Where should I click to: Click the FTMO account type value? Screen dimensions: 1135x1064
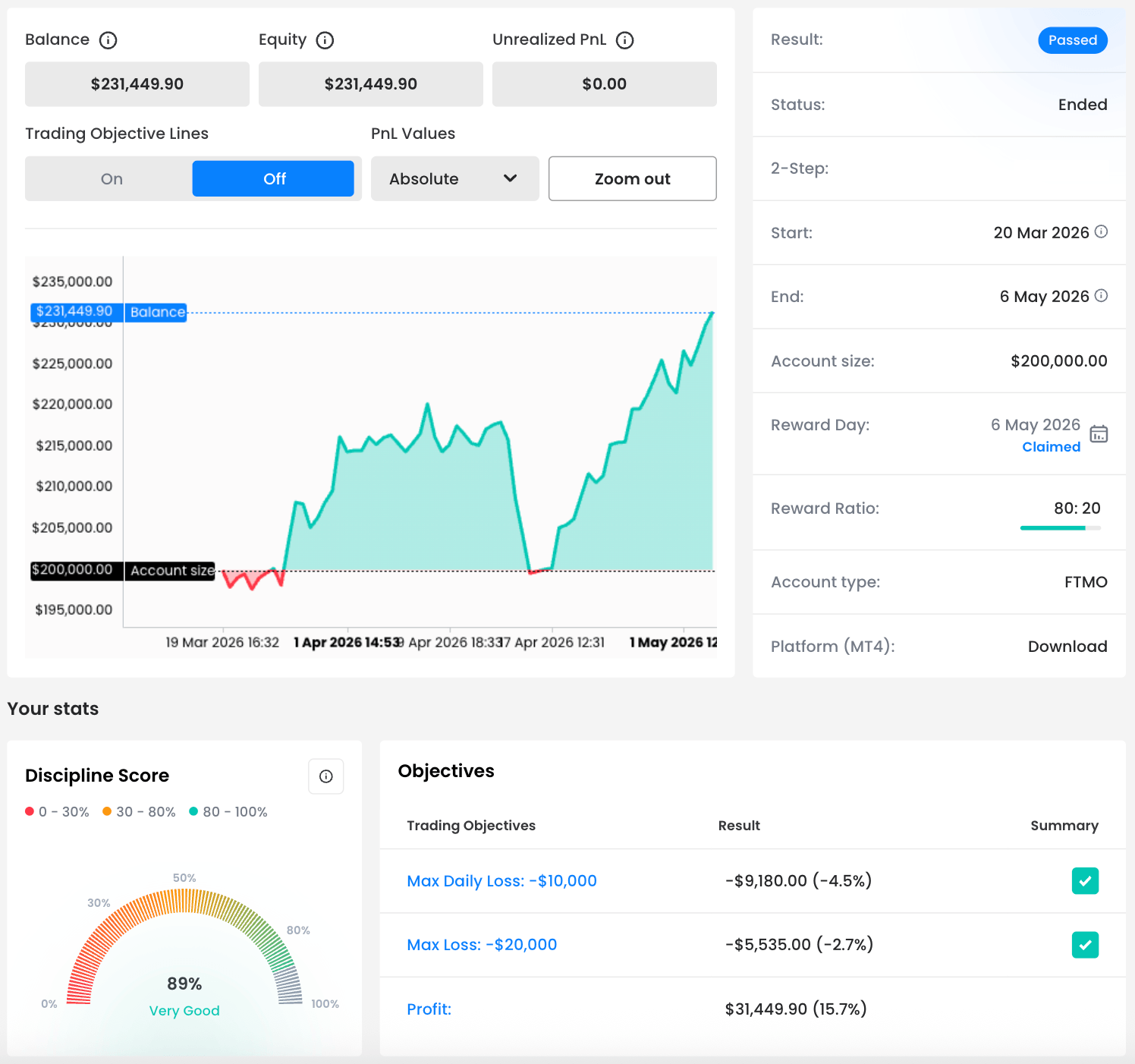point(1086,582)
